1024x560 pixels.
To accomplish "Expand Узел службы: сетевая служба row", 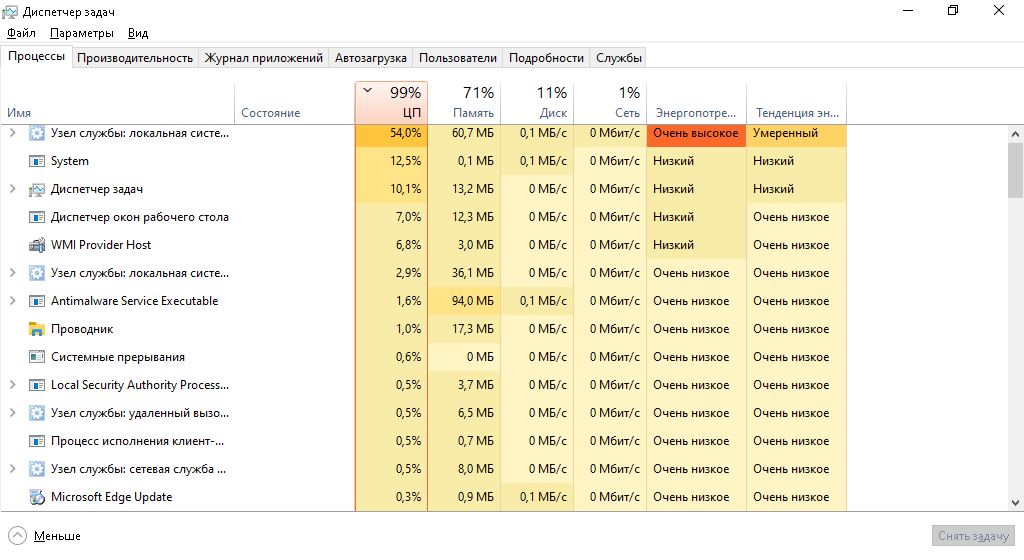I will [x=12, y=469].
